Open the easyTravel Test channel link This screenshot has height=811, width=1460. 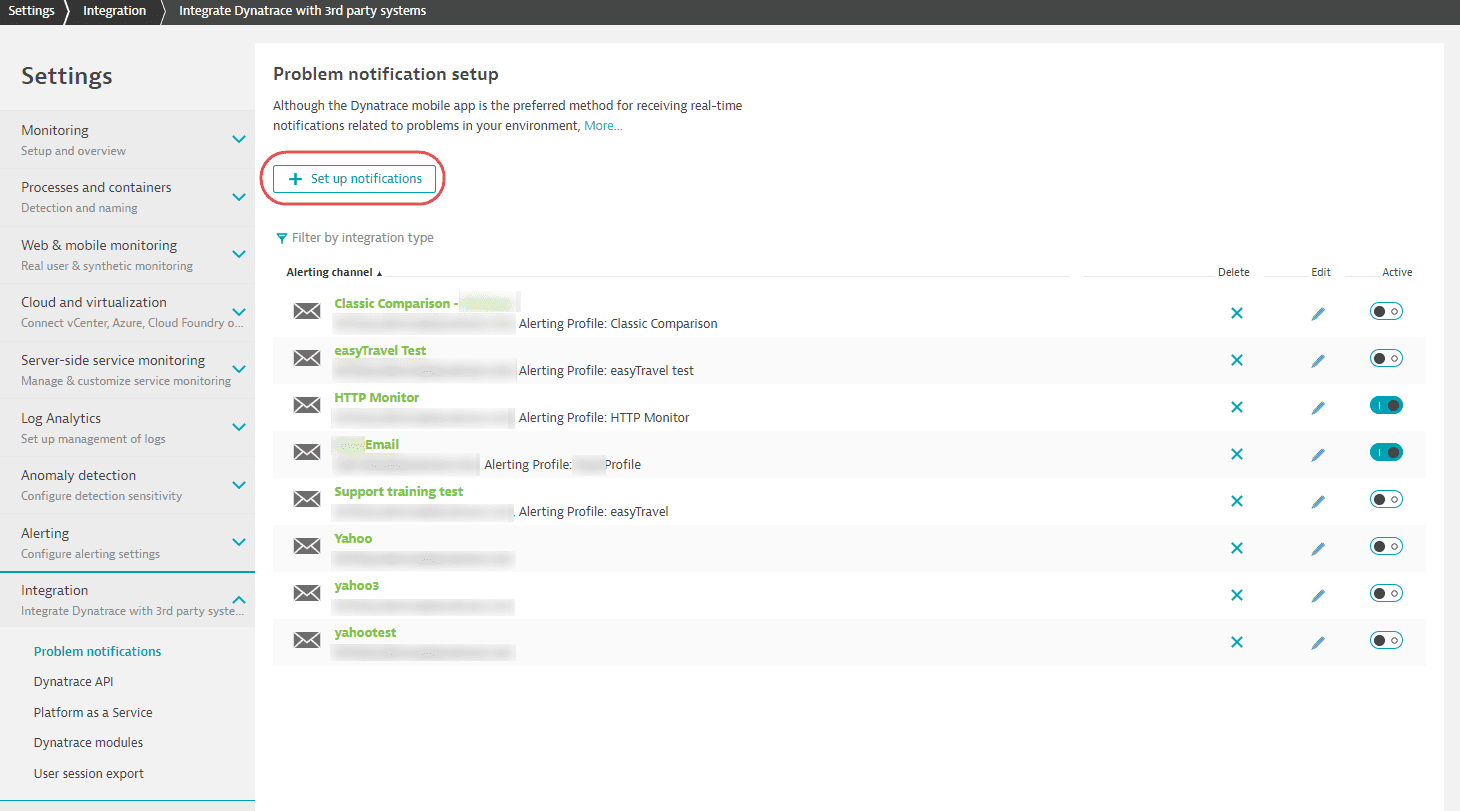click(380, 351)
